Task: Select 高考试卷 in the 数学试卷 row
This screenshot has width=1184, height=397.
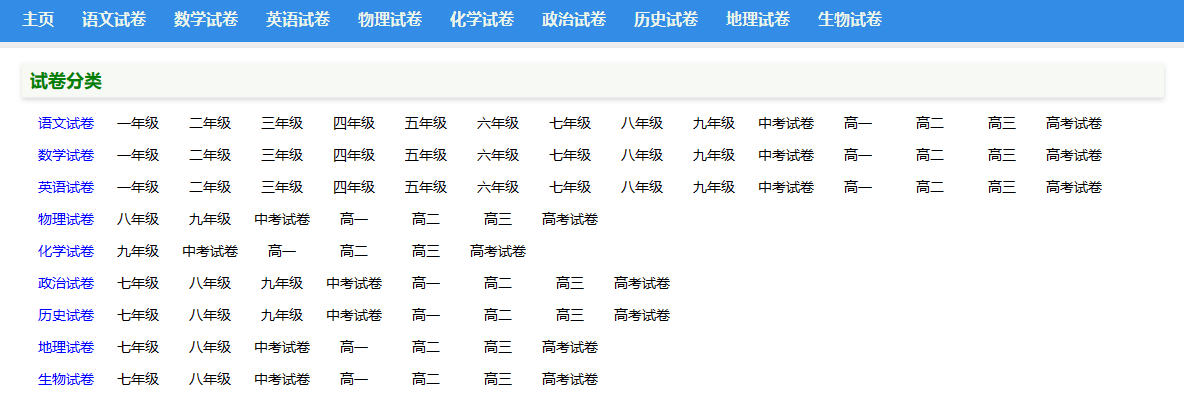Action: 1074,155
